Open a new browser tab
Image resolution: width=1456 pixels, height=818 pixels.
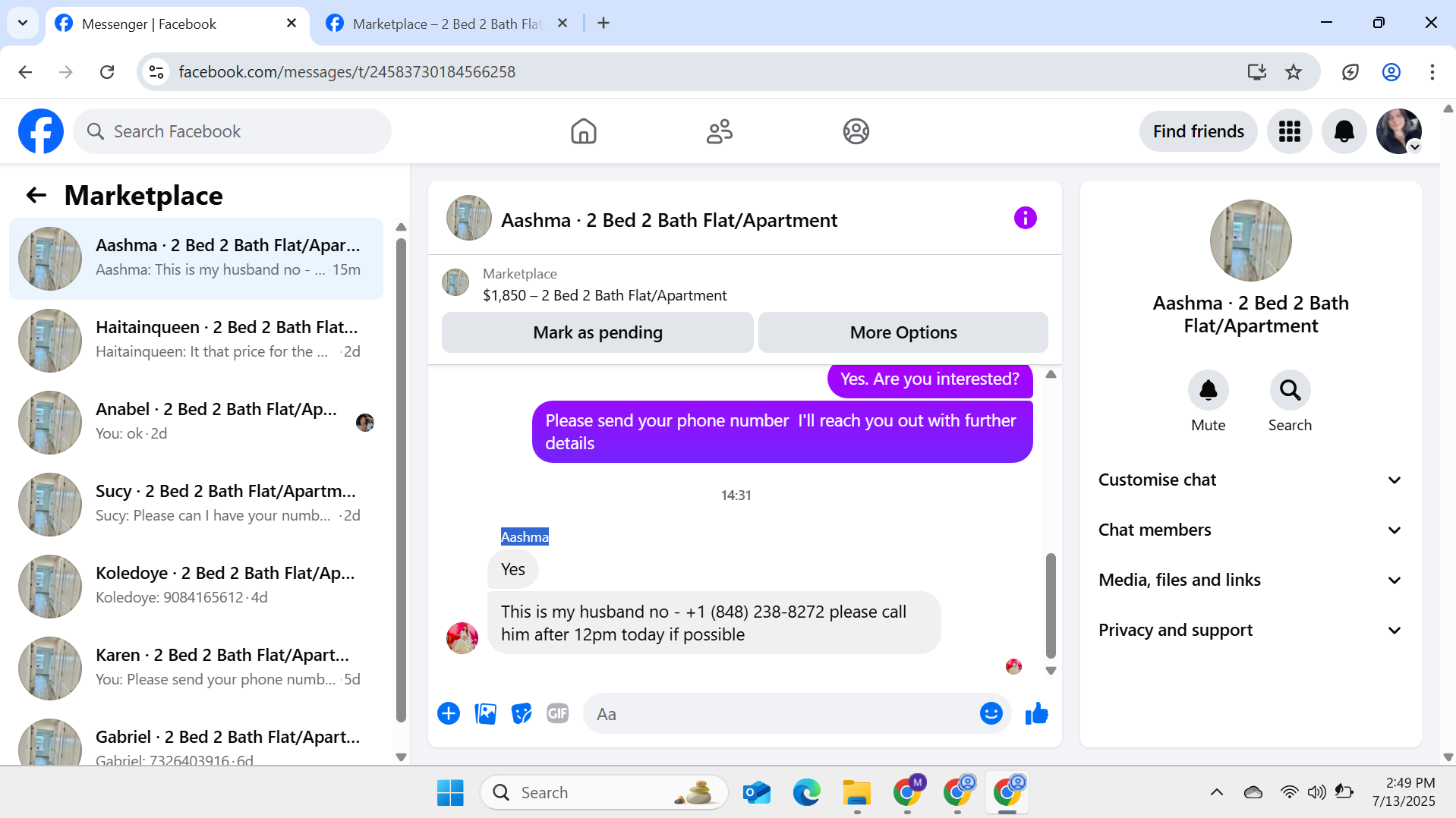tap(604, 23)
